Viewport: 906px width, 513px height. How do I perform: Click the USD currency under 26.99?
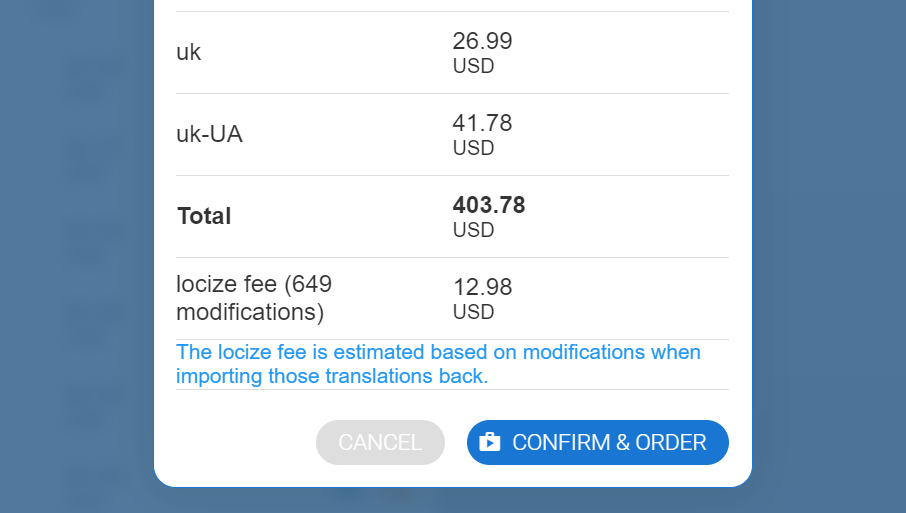pos(473,66)
